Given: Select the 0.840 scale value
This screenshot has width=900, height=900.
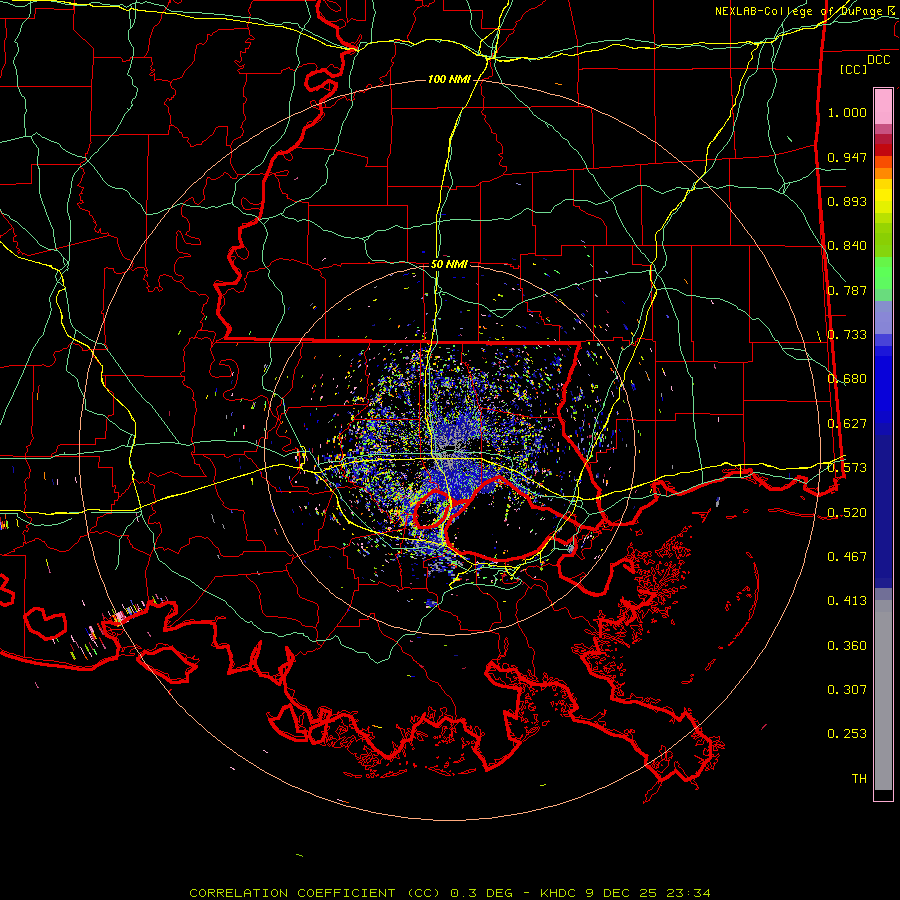Looking at the screenshot, I should [x=847, y=246].
